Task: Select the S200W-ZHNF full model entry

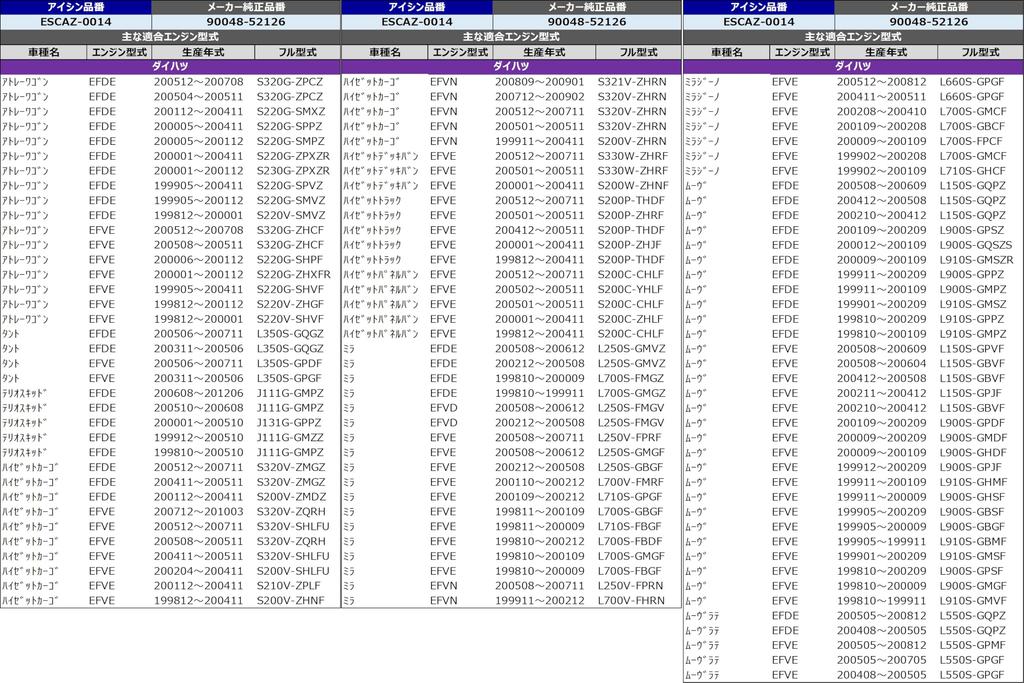Action: (x=632, y=185)
